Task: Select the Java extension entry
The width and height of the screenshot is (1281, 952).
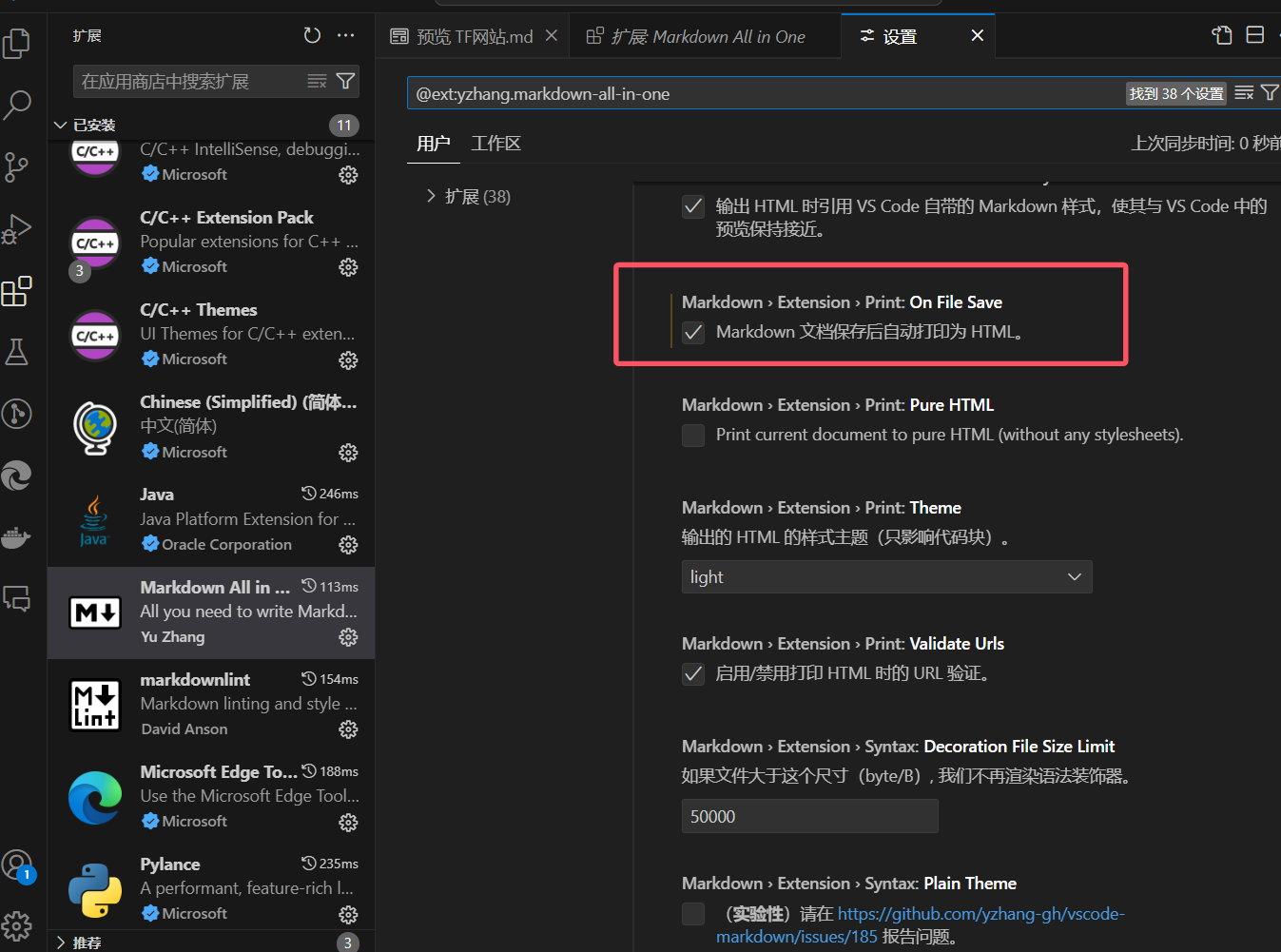Action: (x=211, y=520)
